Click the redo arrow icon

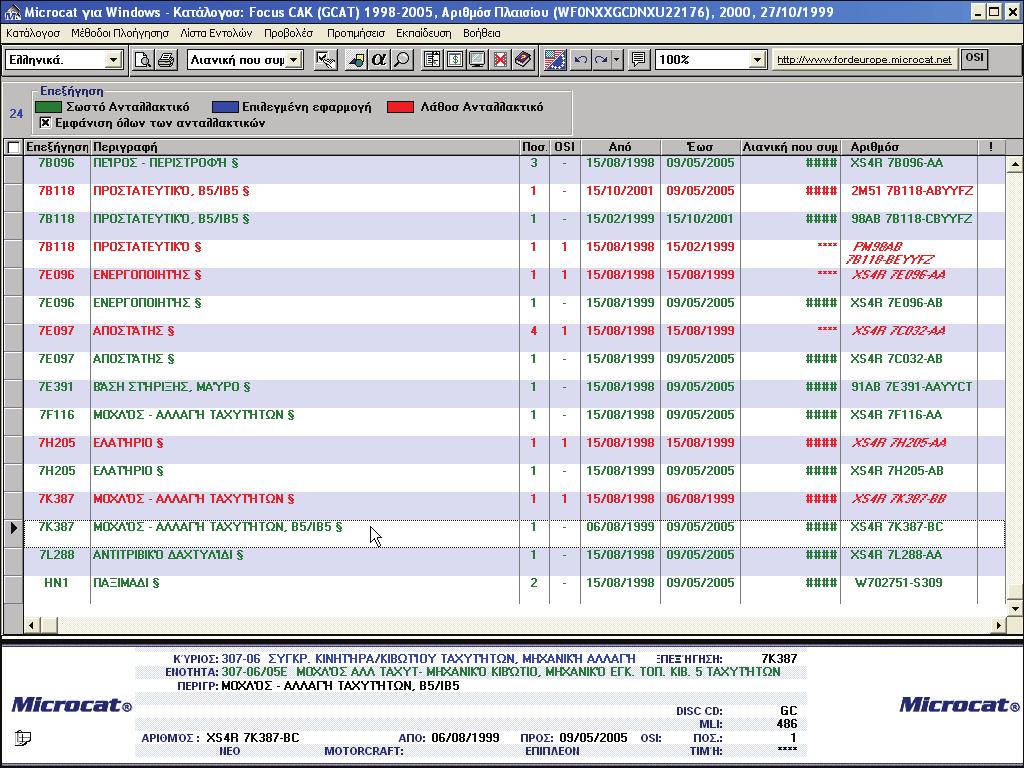point(601,60)
